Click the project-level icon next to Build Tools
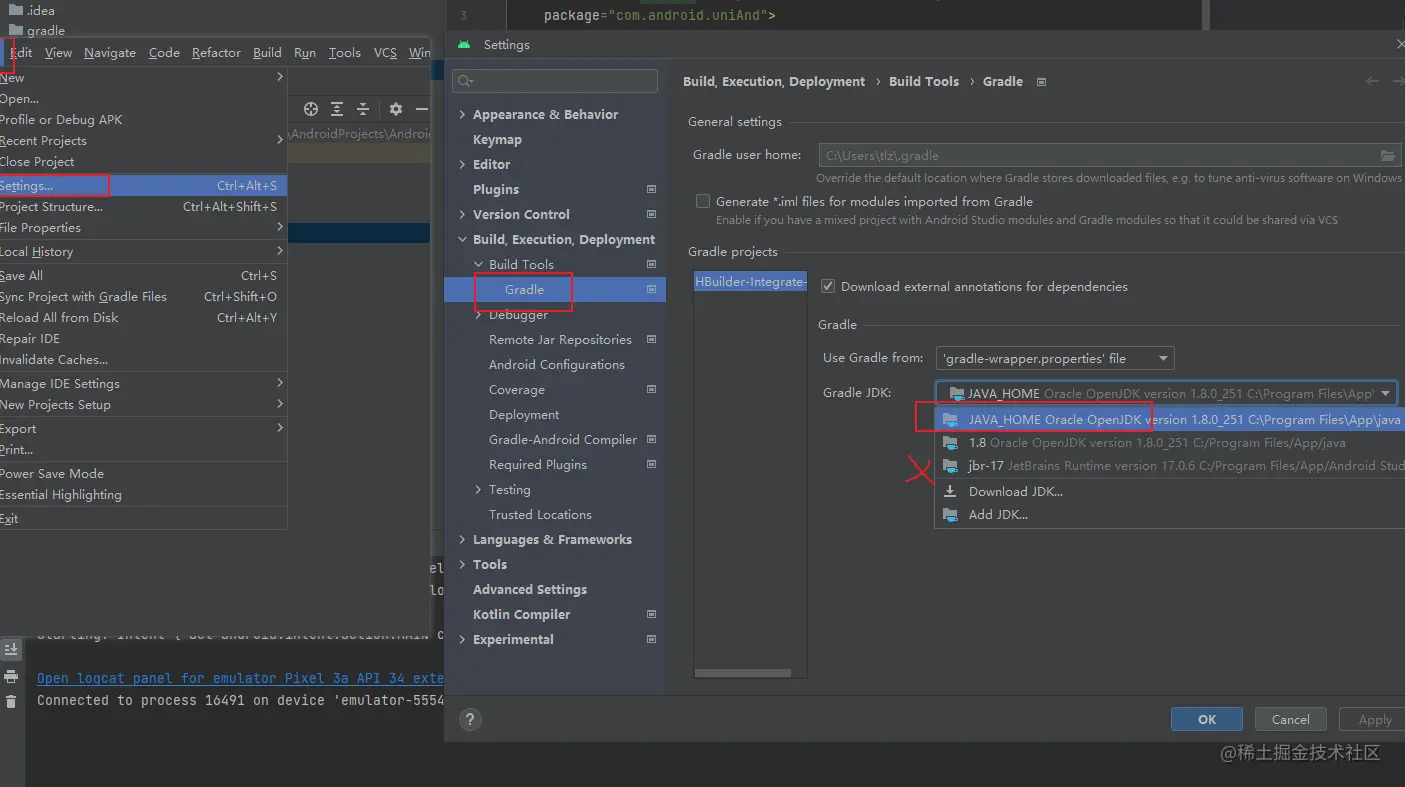This screenshot has width=1405, height=787. click(652, 264)
